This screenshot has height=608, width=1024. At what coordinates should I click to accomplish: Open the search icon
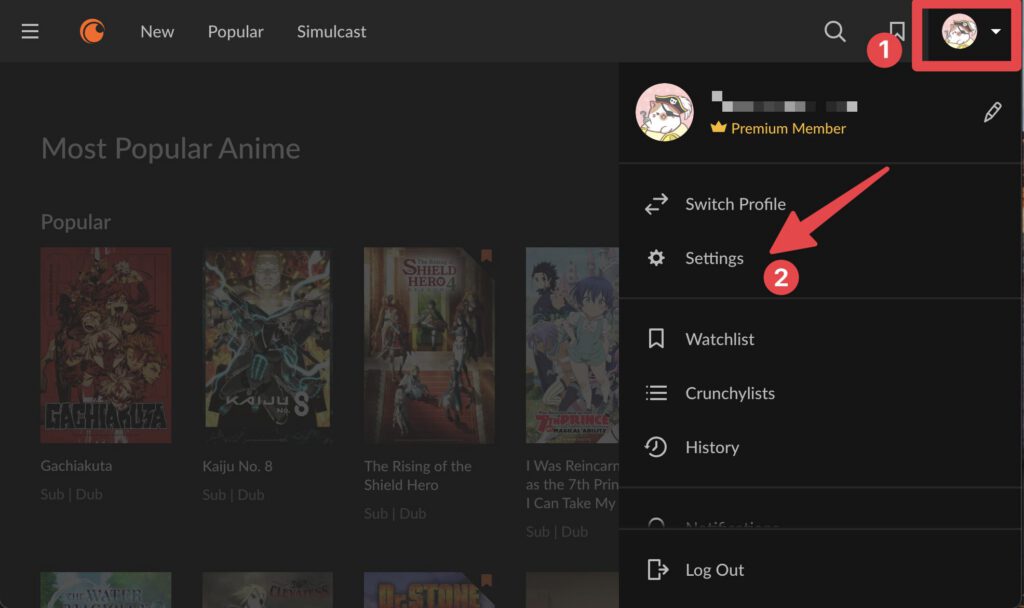(x=835, y=31)
